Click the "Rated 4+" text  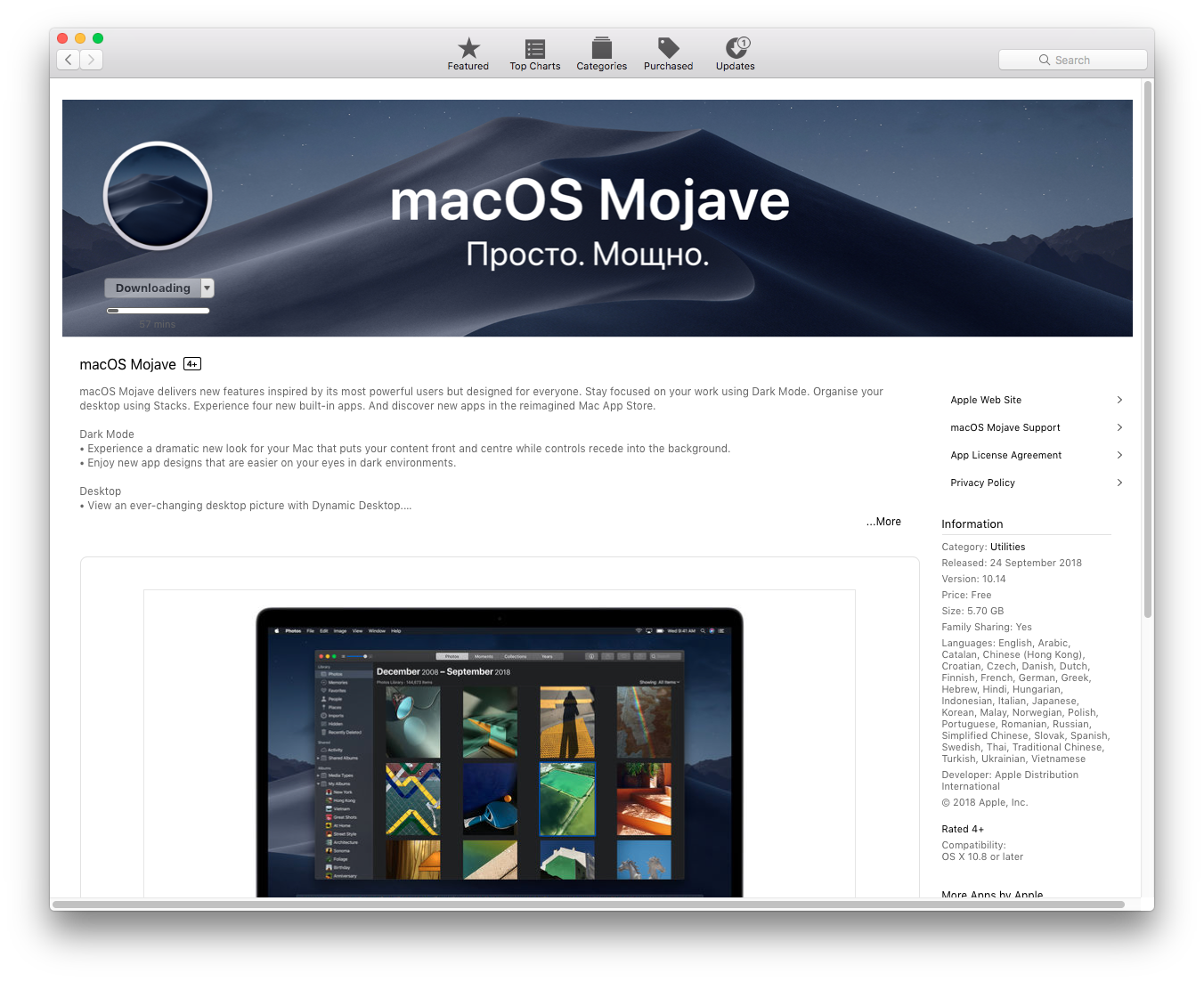point(963,829)
